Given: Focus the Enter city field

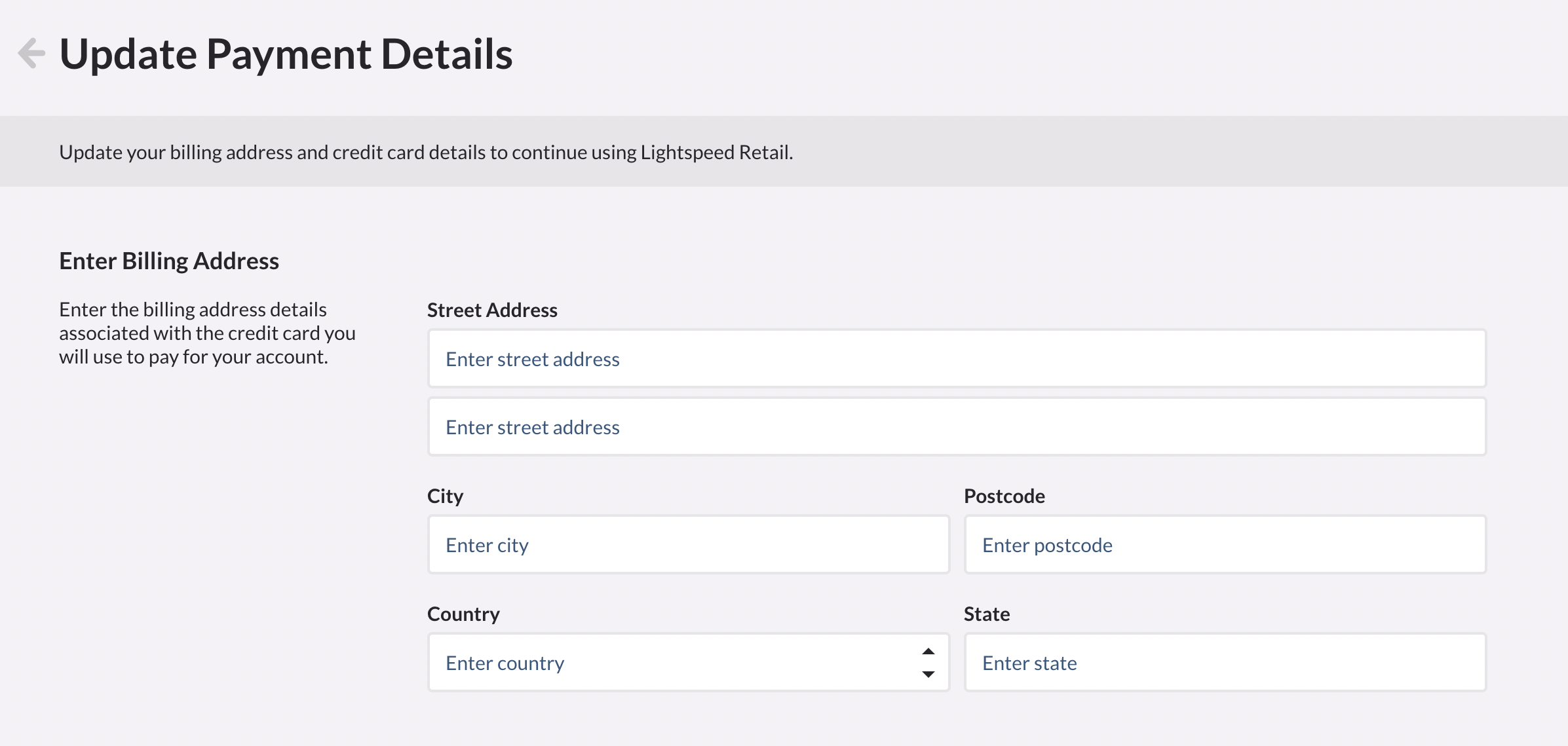Looking at the screenshot, I should point(688,544).
